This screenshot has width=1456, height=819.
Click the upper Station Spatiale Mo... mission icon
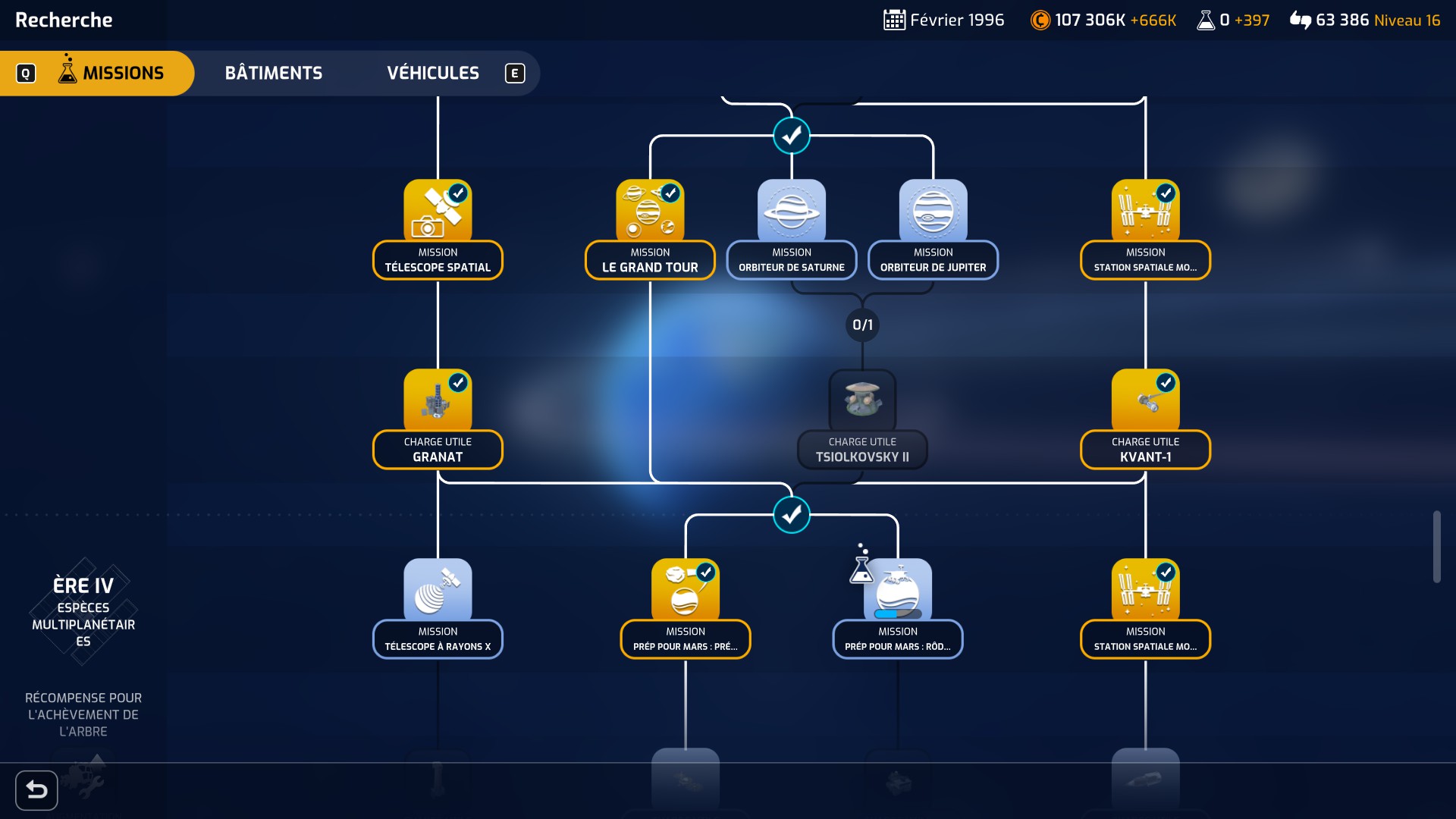pos(1145,212)
